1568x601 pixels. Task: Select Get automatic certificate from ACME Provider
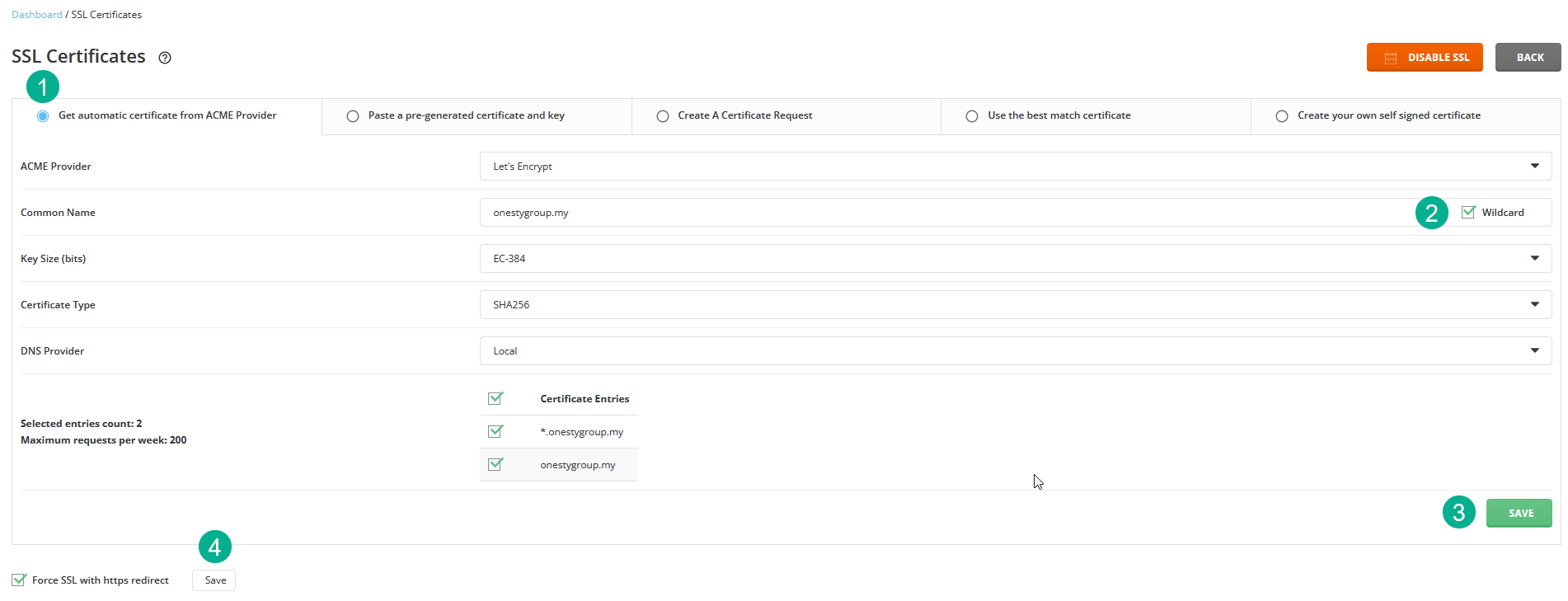pos(43,116)
